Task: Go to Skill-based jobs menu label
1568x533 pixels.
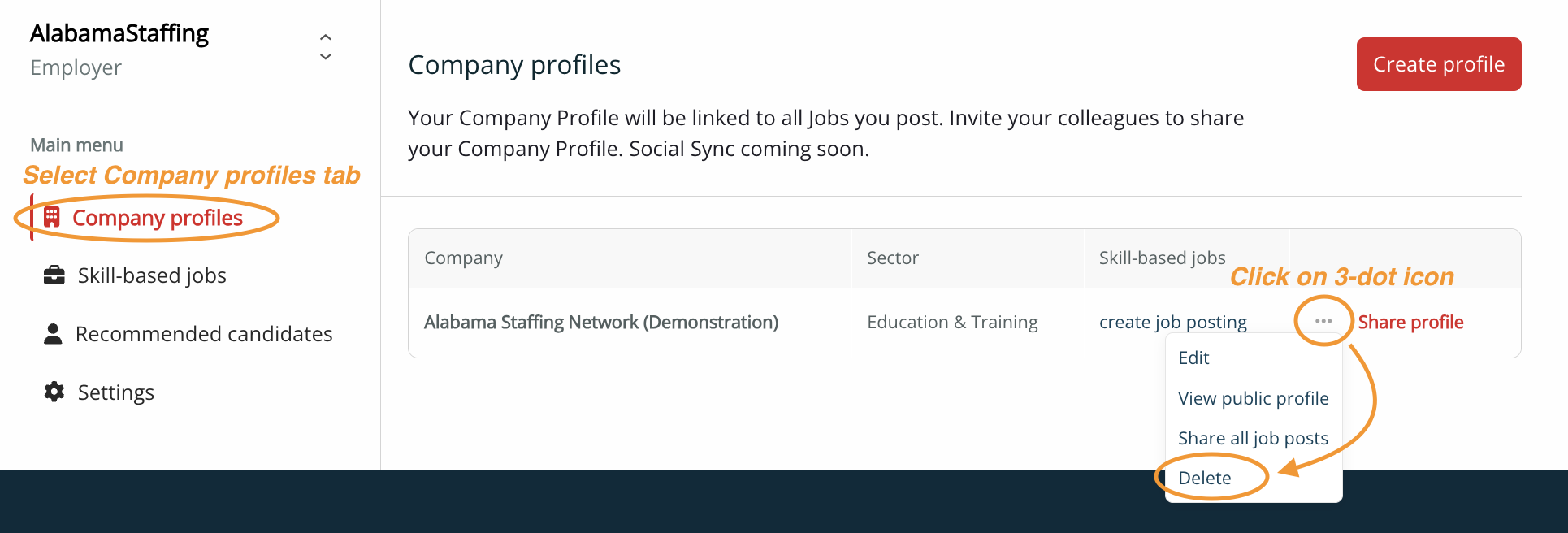Action: coord(152,275)
